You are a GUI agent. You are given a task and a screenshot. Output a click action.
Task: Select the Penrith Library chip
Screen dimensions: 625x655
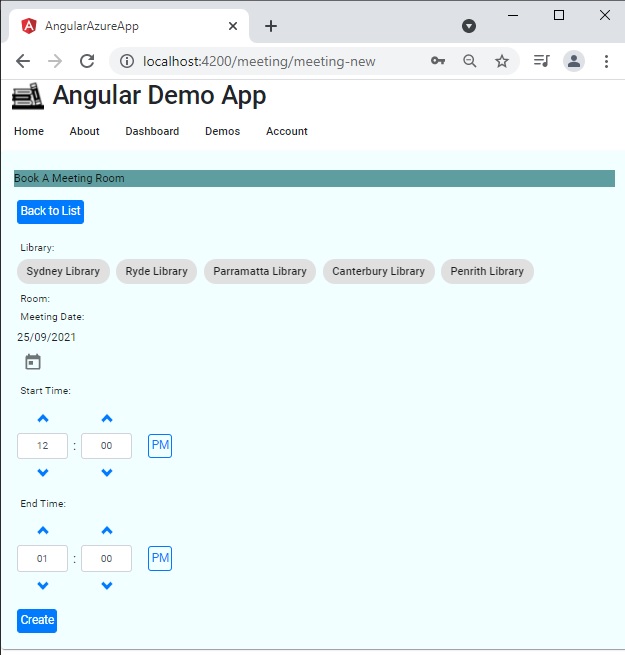pos(487,272)
